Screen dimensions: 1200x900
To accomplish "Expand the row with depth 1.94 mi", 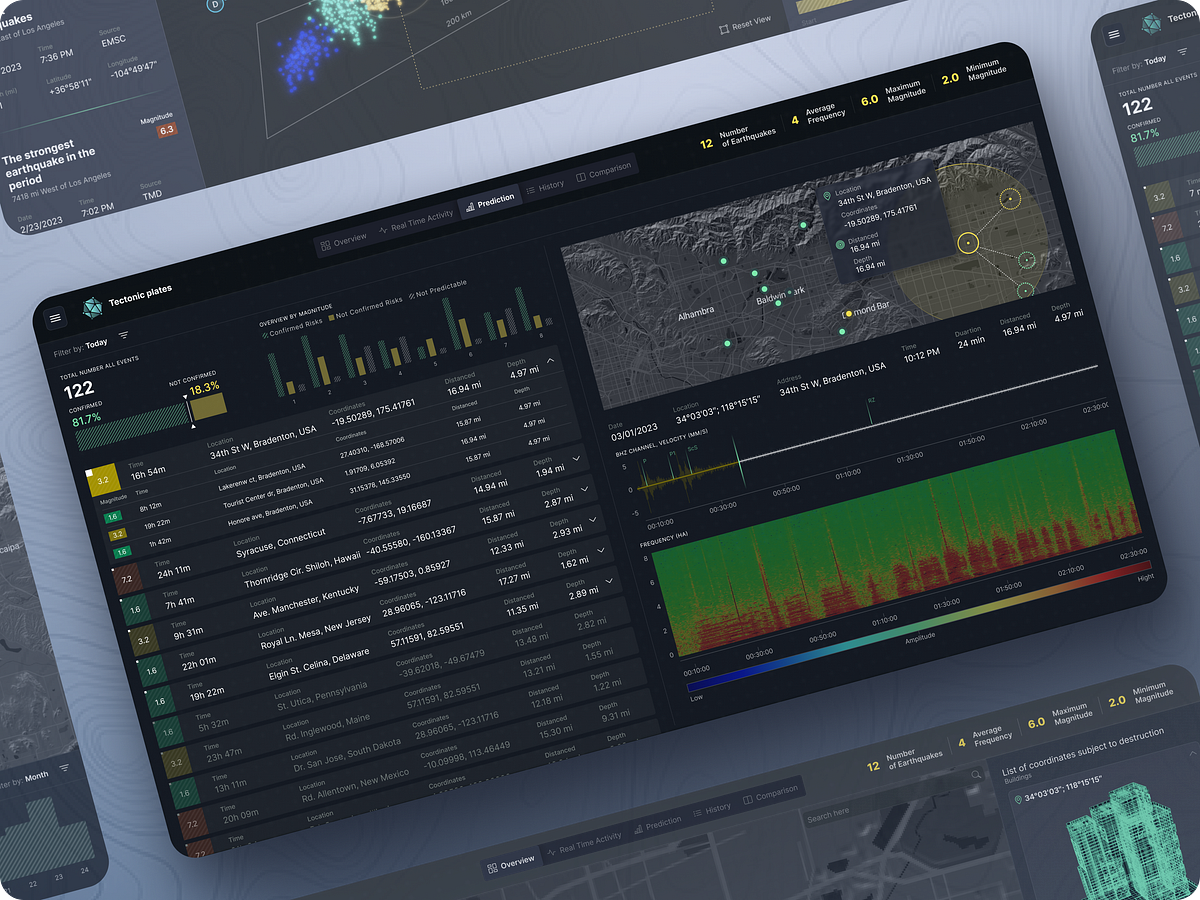I will click(x=576, y=458).
